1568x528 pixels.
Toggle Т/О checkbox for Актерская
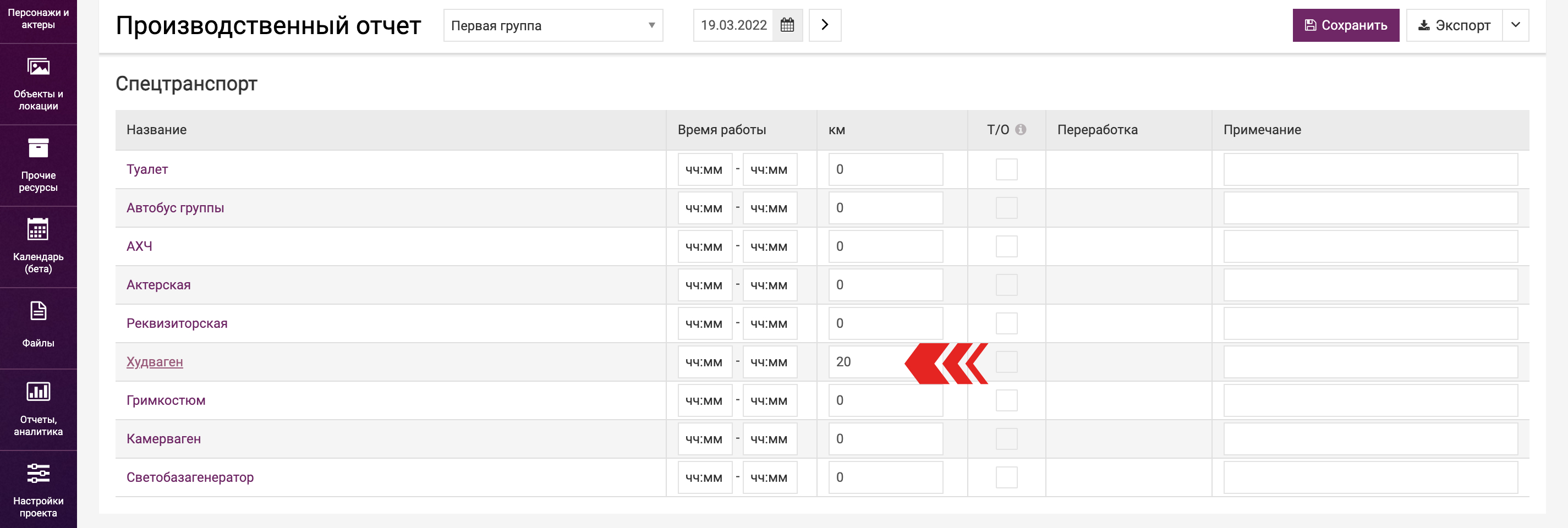point(1006,285)
